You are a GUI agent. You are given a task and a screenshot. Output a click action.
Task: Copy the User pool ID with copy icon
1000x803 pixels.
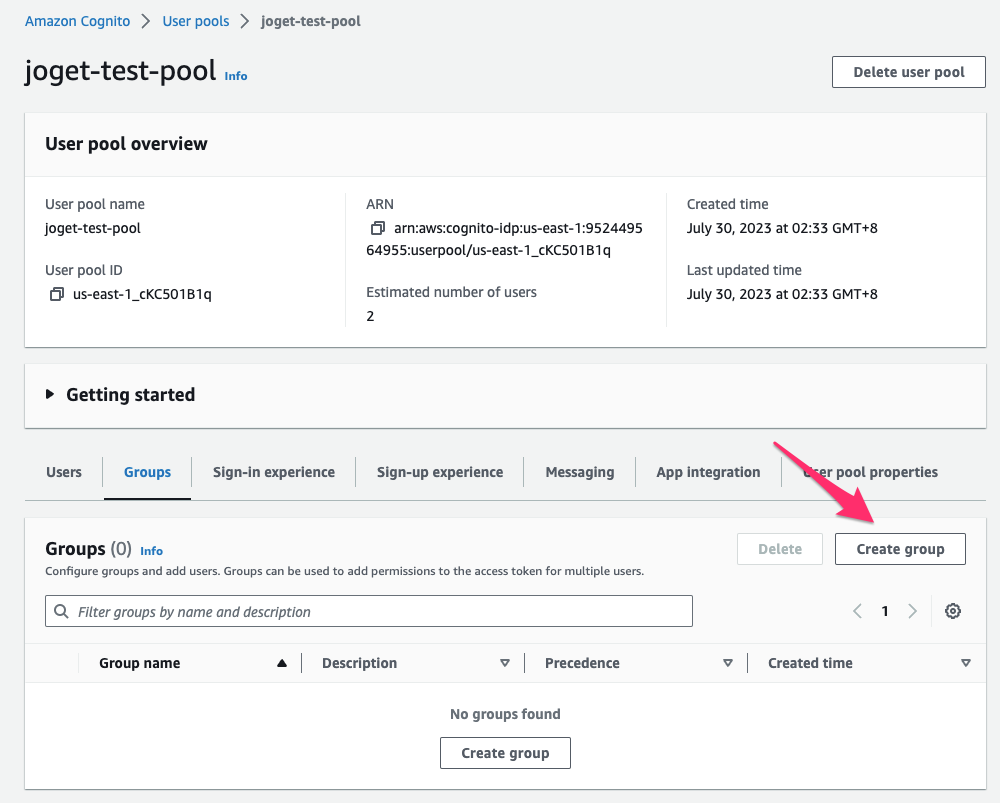56,294
